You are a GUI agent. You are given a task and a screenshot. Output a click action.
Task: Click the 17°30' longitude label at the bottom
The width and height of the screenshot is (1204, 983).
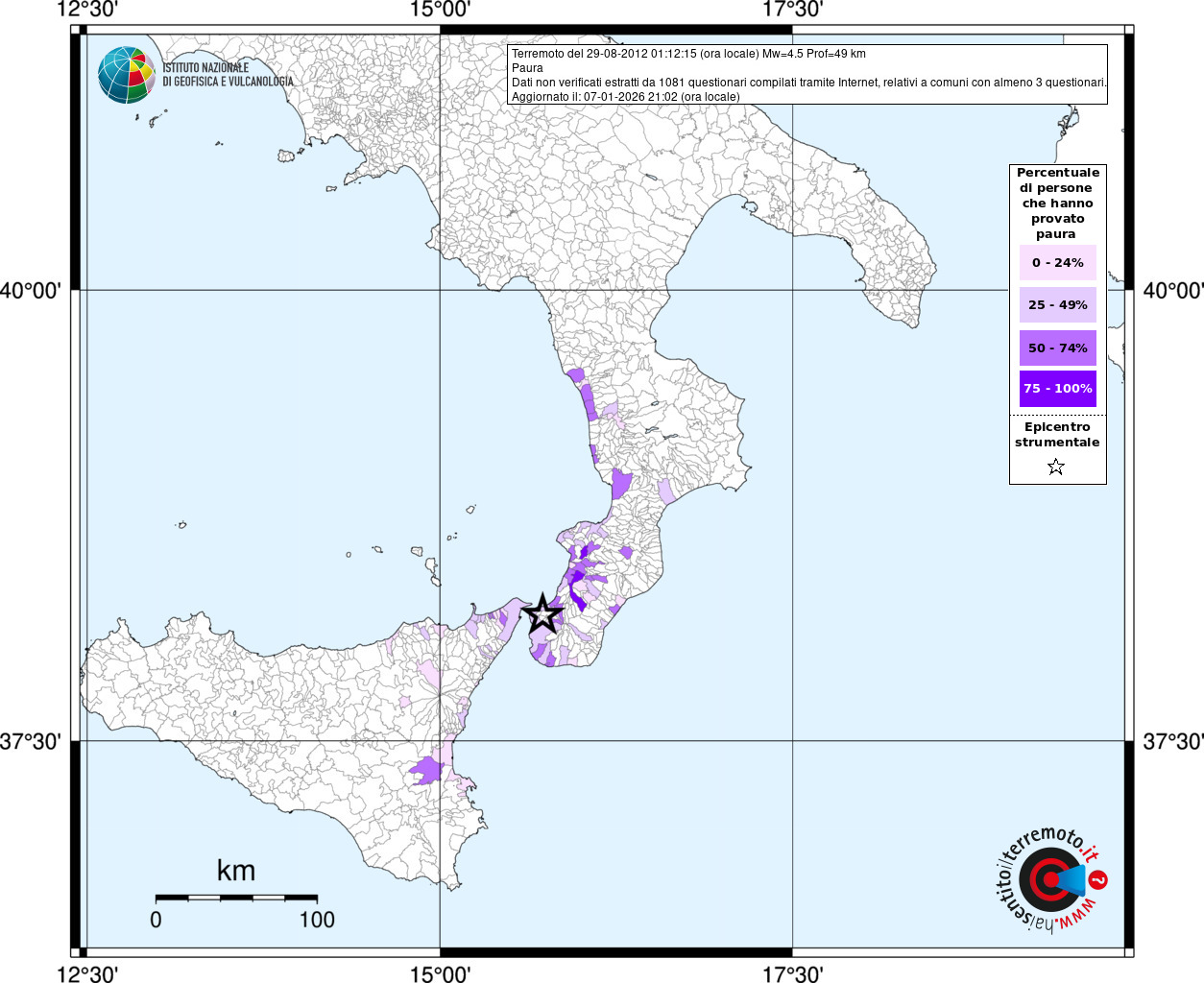tap(792, 974)
